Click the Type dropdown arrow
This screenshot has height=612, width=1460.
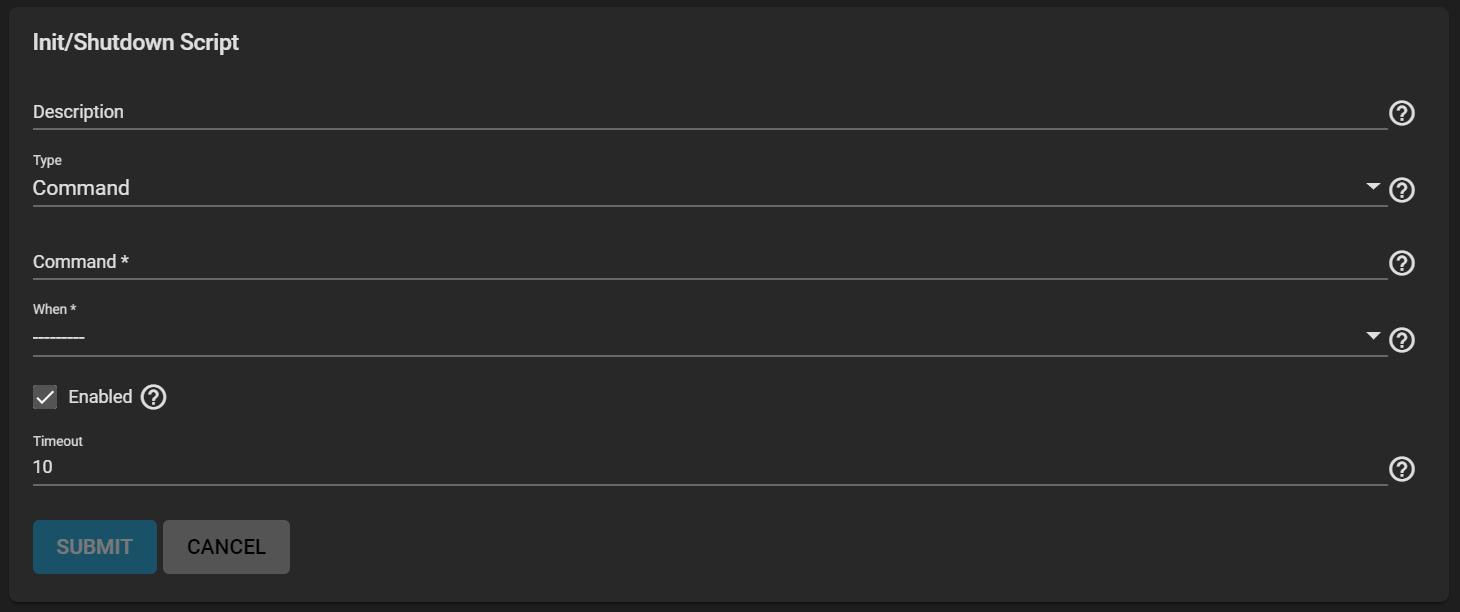click(x=1373, y=187)
